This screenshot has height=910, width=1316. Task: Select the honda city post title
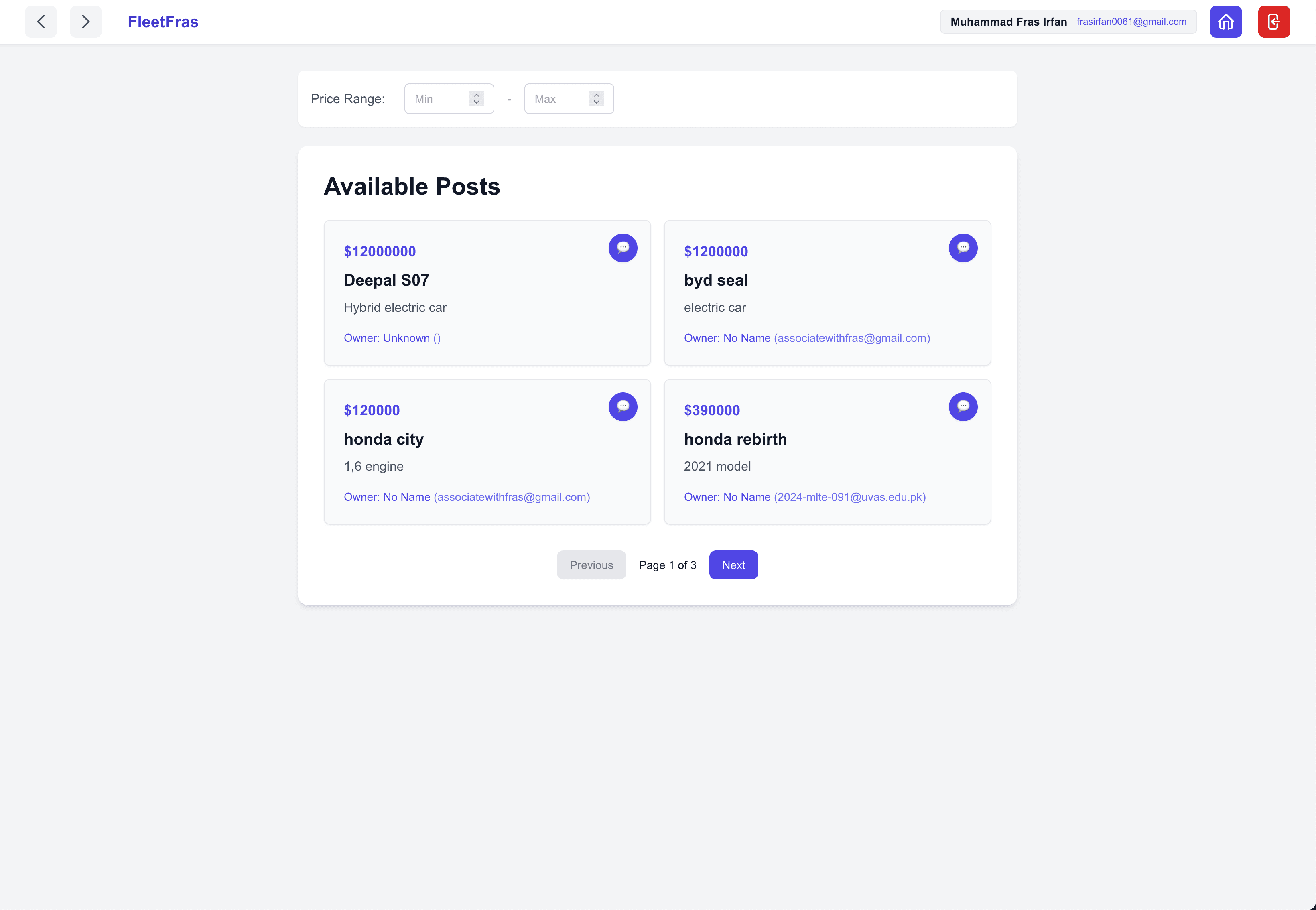point(384,440)
